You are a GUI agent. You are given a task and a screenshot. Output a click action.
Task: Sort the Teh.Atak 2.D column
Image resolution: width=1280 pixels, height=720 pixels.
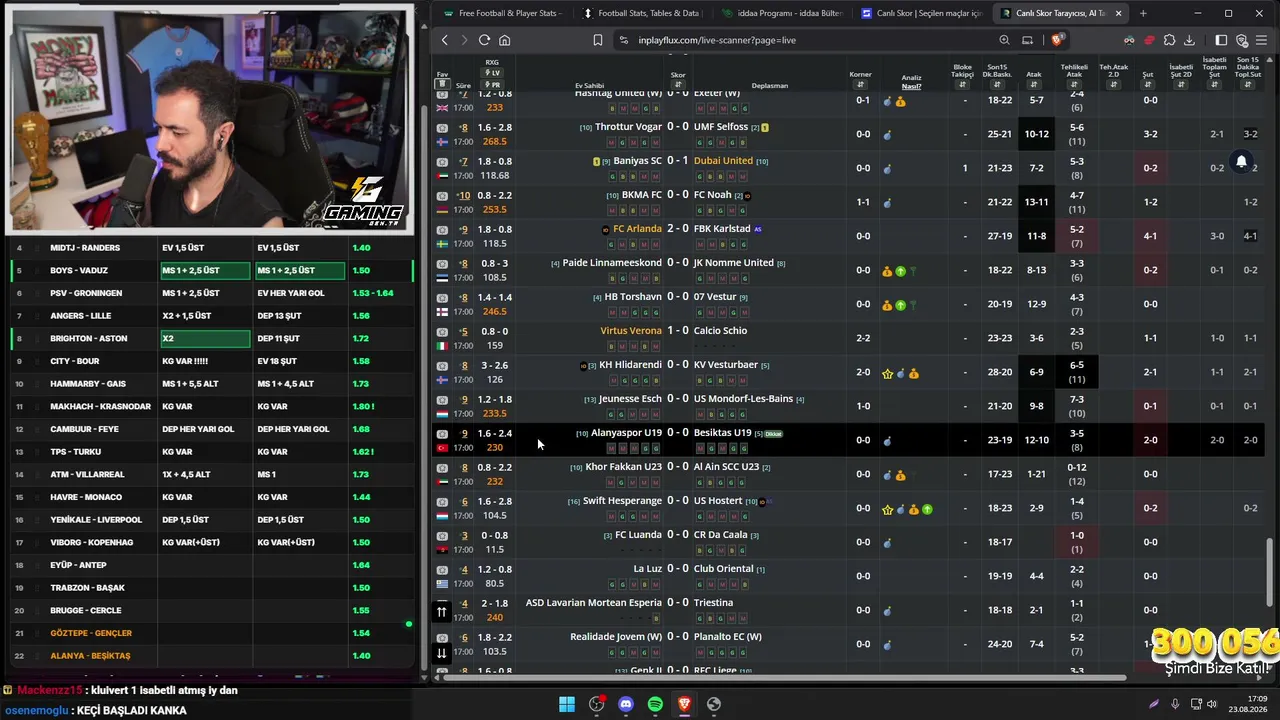1113,85
